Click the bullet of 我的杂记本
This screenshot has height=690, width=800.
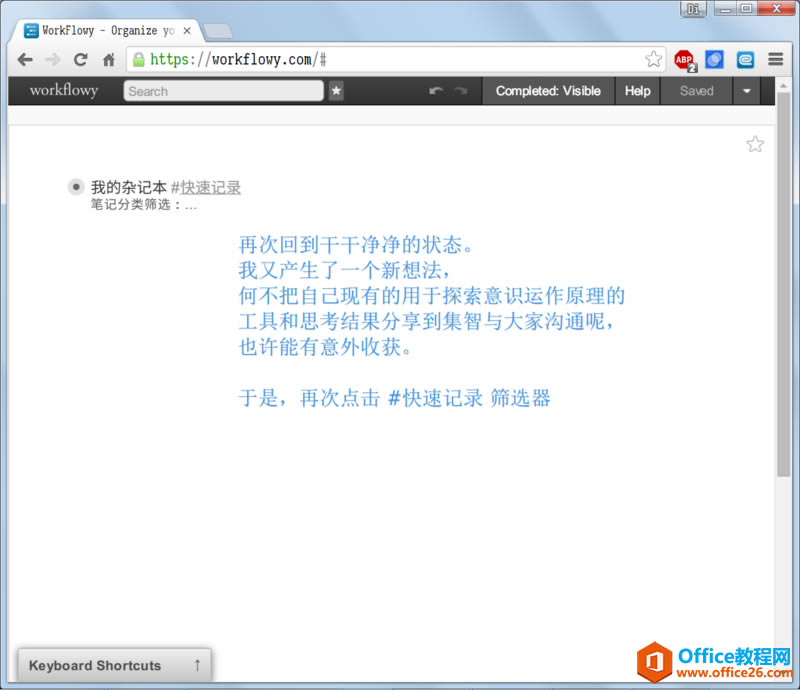click(76, 187)
